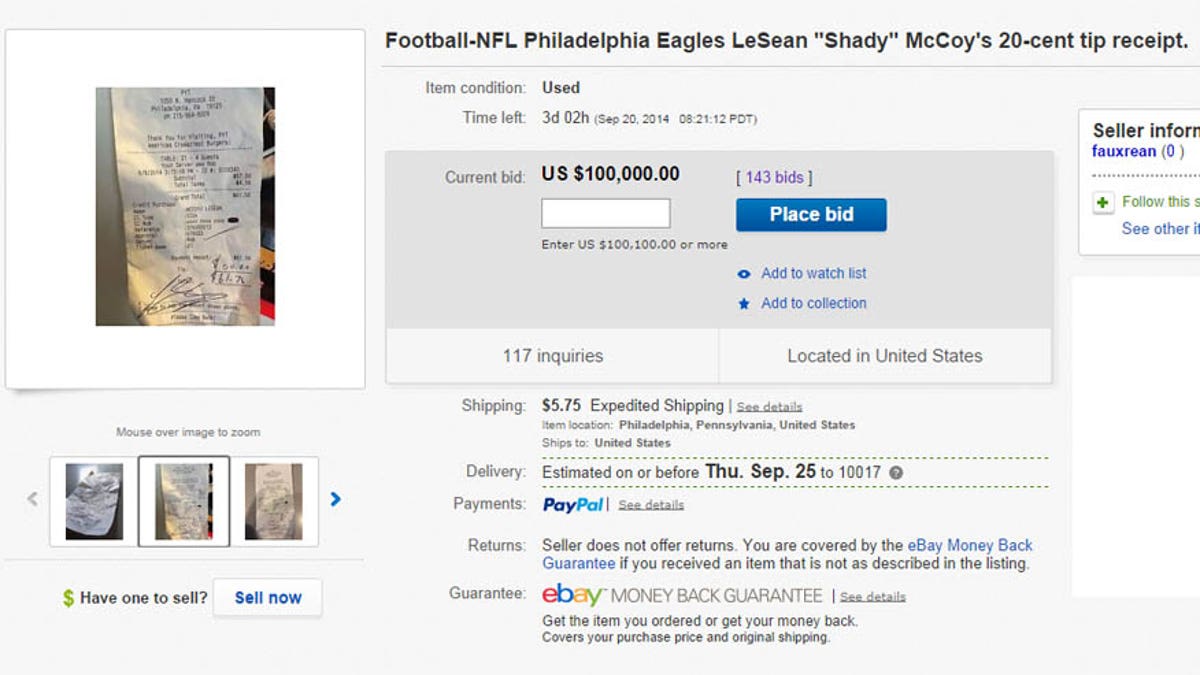This screenshot has height=675, width=1200.
Task: Open seller fauxrean's profile link
Action: tap(1124, 152)
